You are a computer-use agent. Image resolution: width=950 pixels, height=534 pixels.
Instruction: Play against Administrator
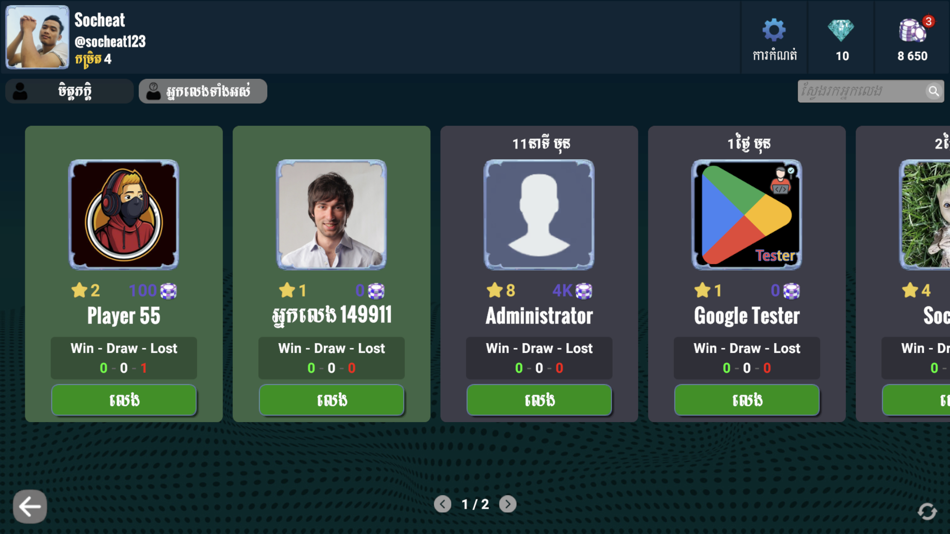(539, 400)
